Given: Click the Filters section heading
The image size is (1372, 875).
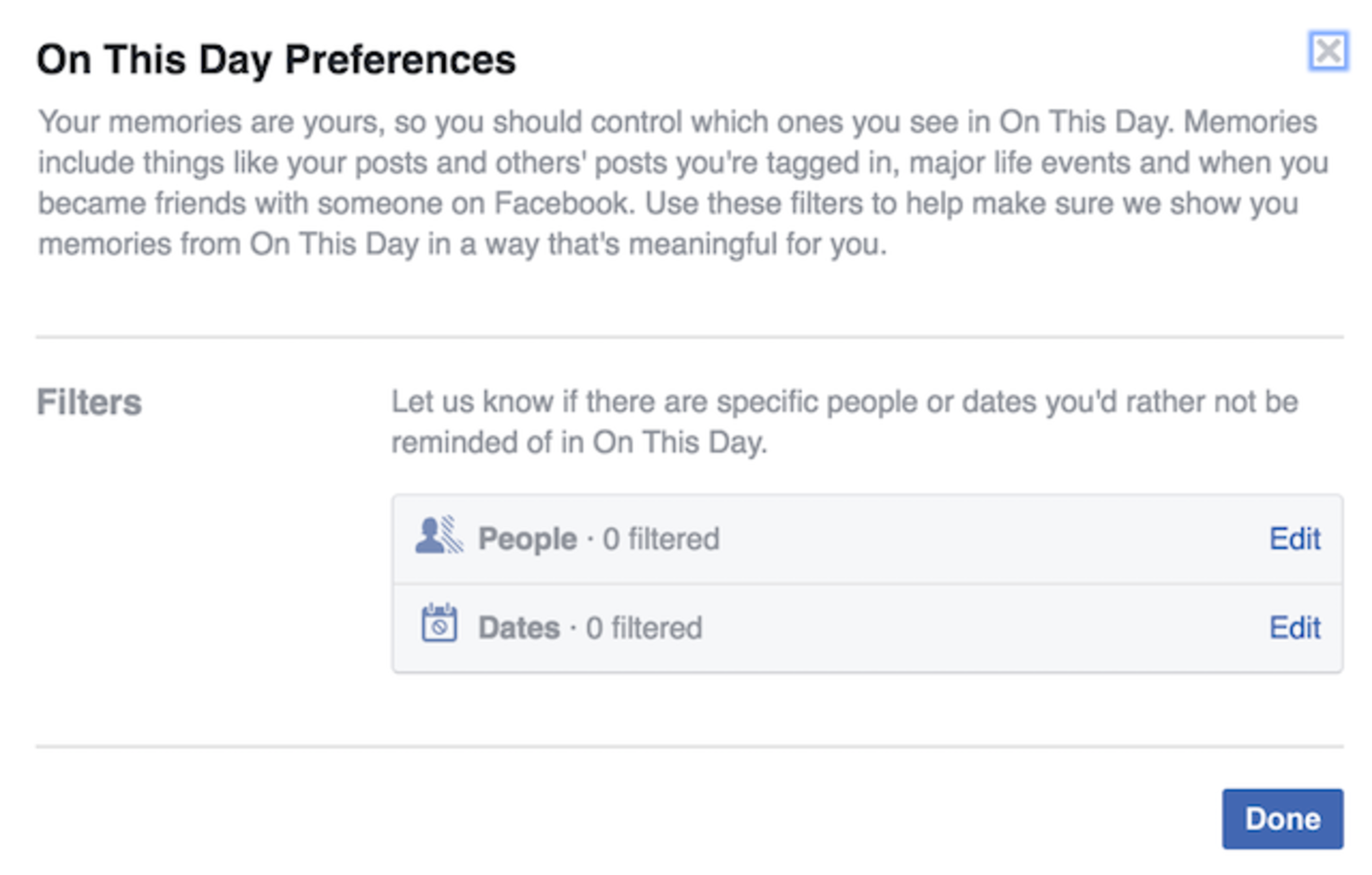Looking at the screenshot, I should pyautogui.click(x=89, y=402).
